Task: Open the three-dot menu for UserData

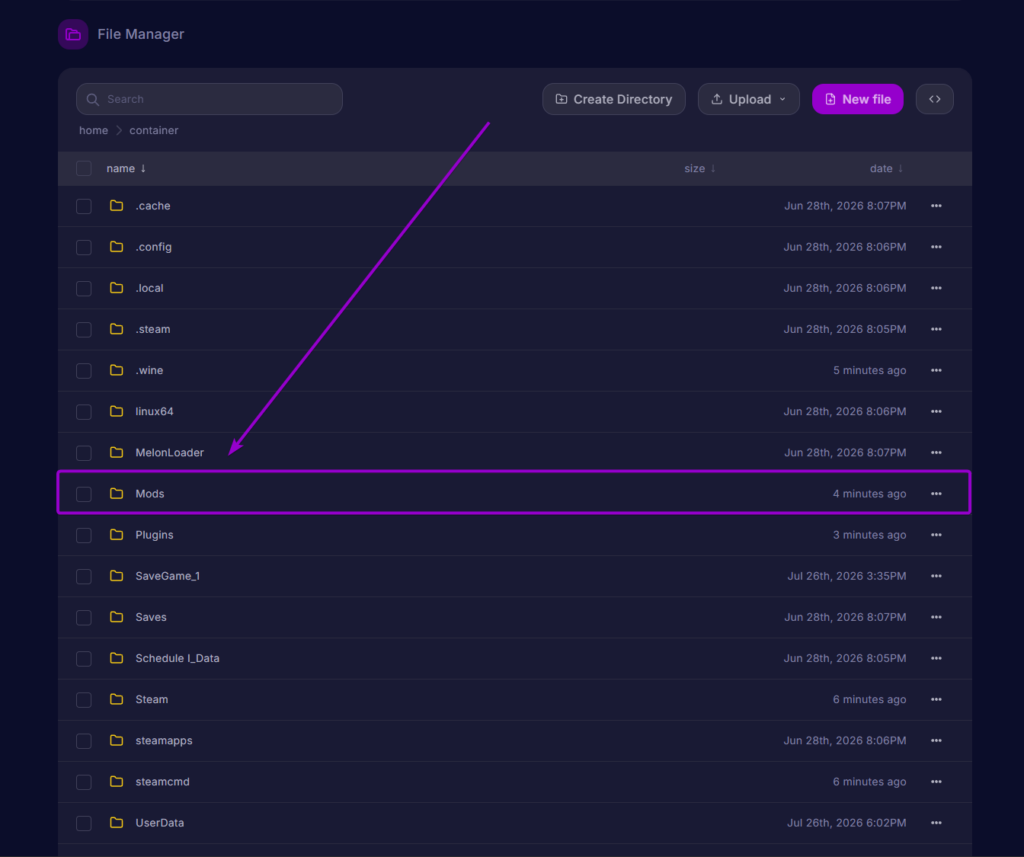Action: (x=936, y=823)
